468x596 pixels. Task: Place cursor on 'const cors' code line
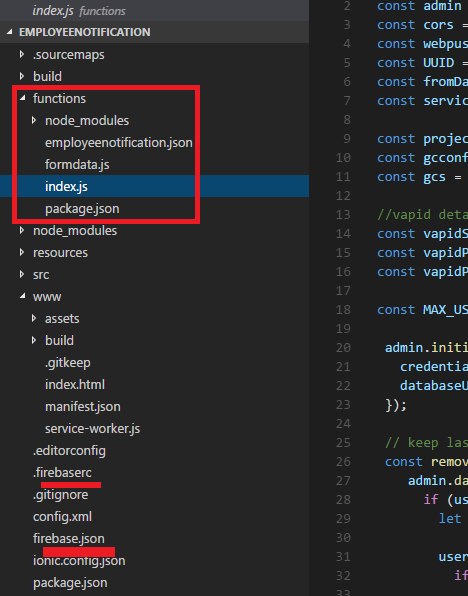click(x=422, y=25)
